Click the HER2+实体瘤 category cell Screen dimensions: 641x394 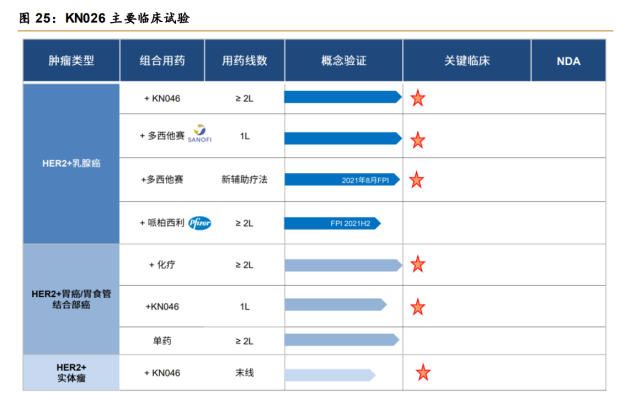[x=71, y=372]
